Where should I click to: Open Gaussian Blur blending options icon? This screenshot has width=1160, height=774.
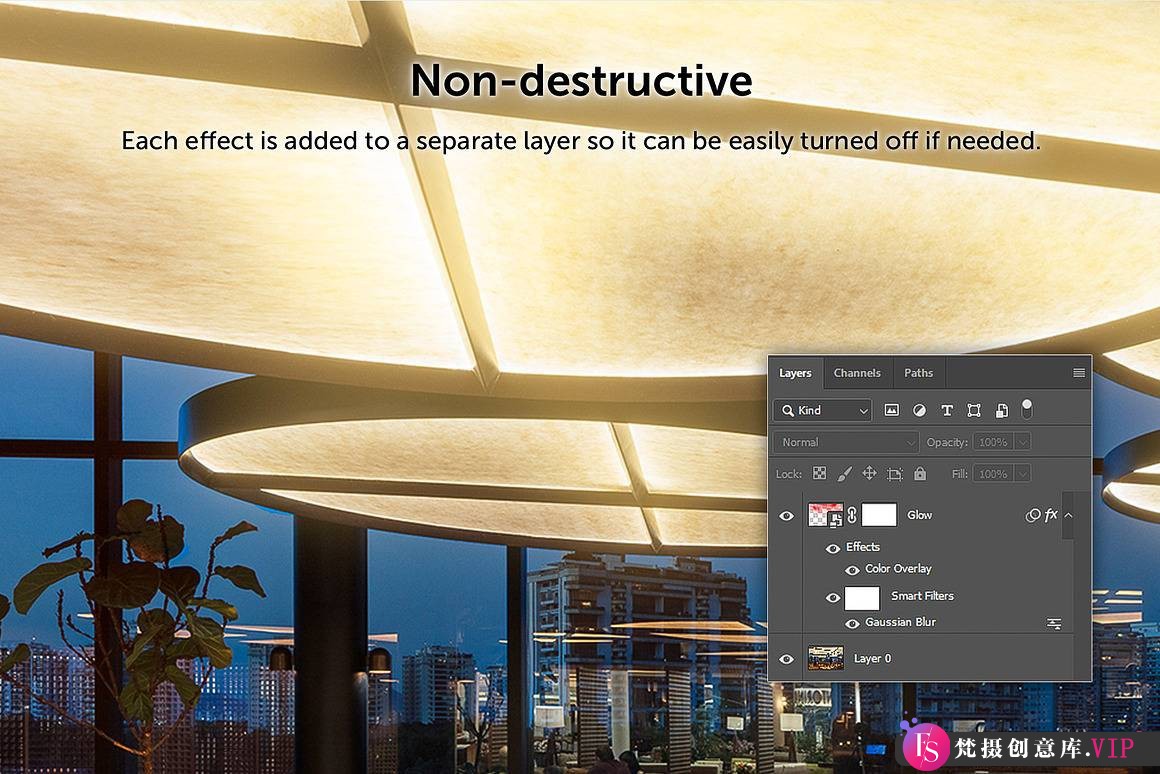[x=1054, y=624]
